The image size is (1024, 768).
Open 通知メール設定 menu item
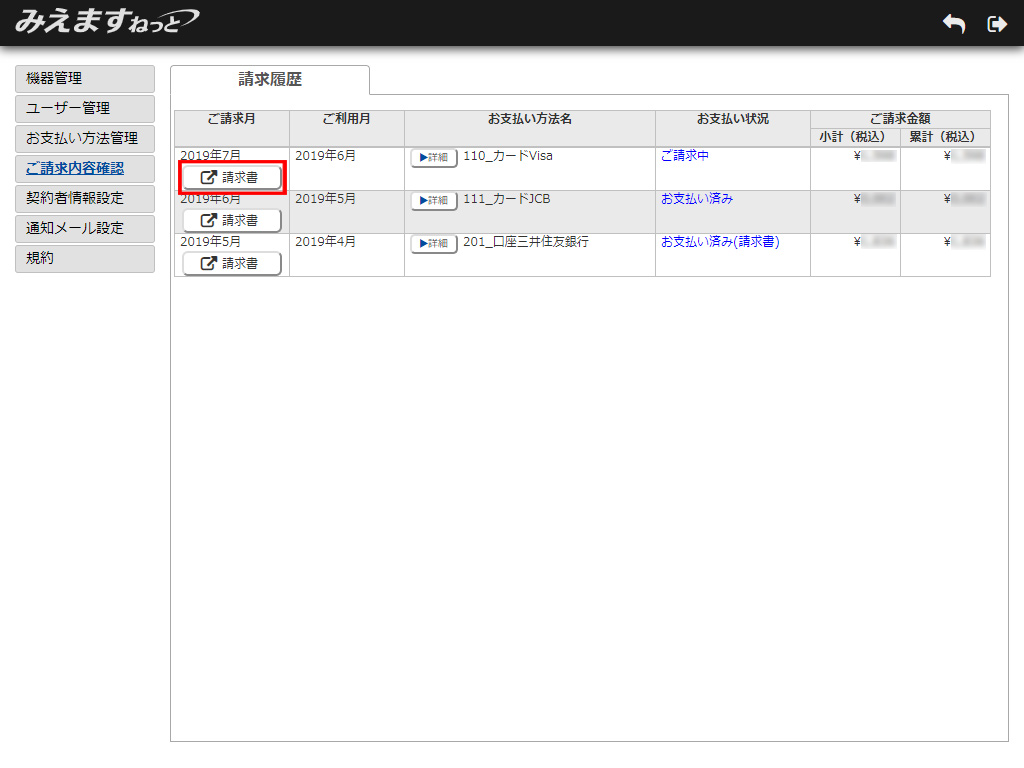(85, 228)
